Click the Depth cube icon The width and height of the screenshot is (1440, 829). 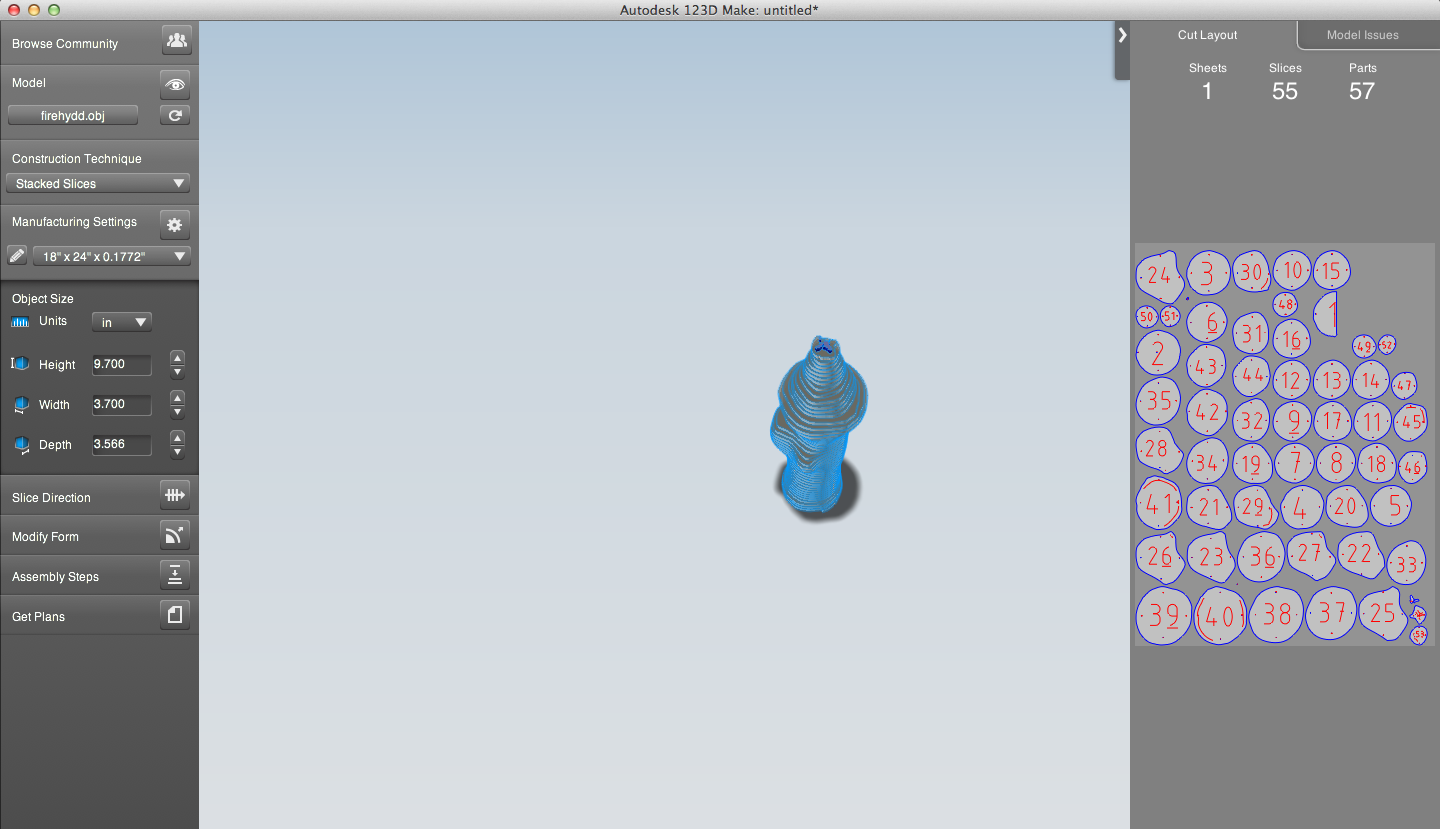coord(20,444)
